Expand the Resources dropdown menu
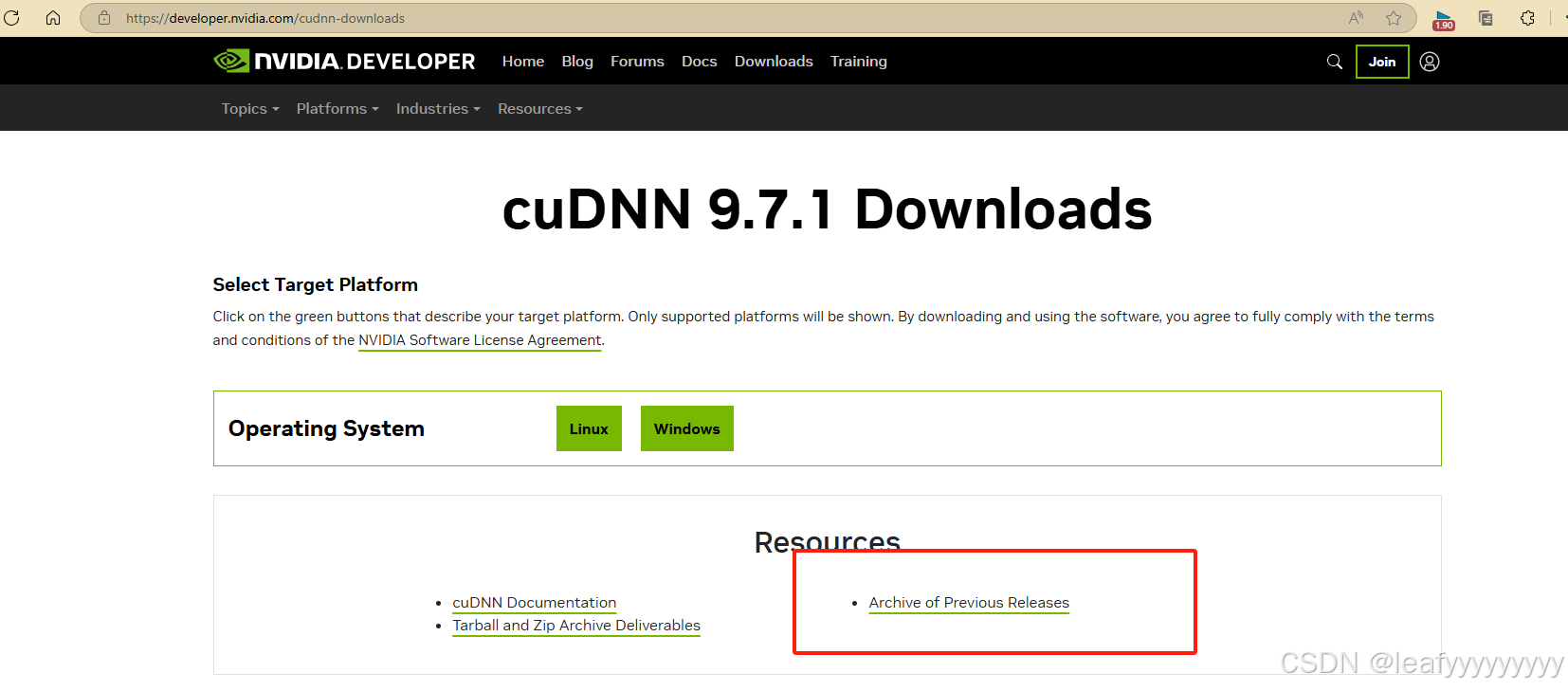Image resolution: width=1568 pixels, height=691 pixels. (x=540, y=109)
